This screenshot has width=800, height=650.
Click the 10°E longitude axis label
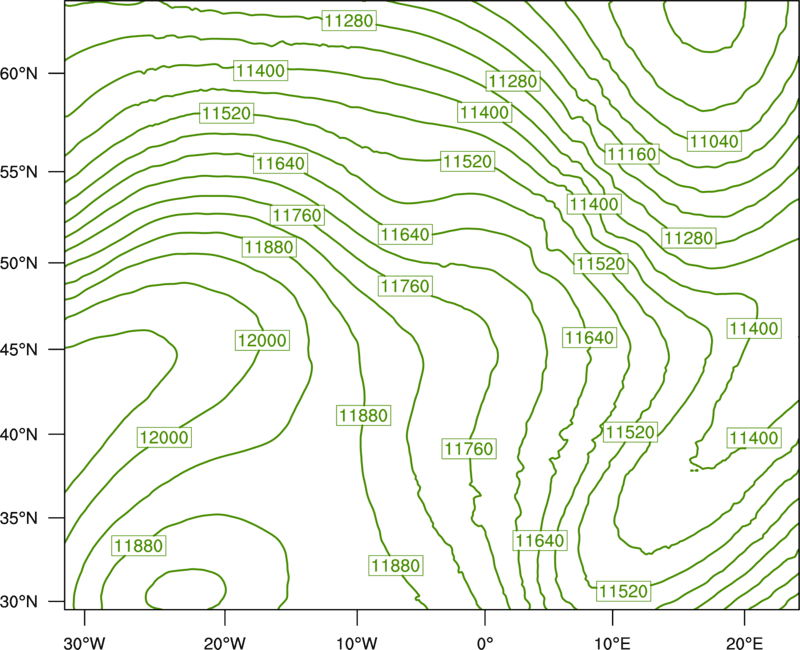pyautogui.click(x=612, y=643)
